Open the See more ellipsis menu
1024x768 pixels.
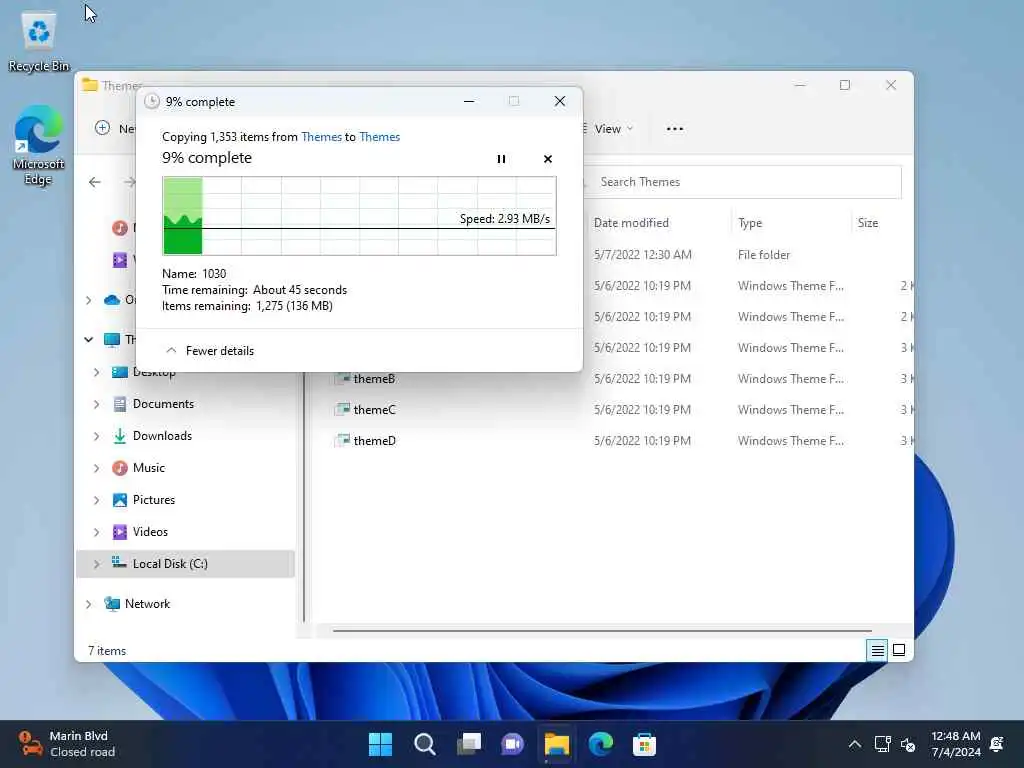click(675, 129)
